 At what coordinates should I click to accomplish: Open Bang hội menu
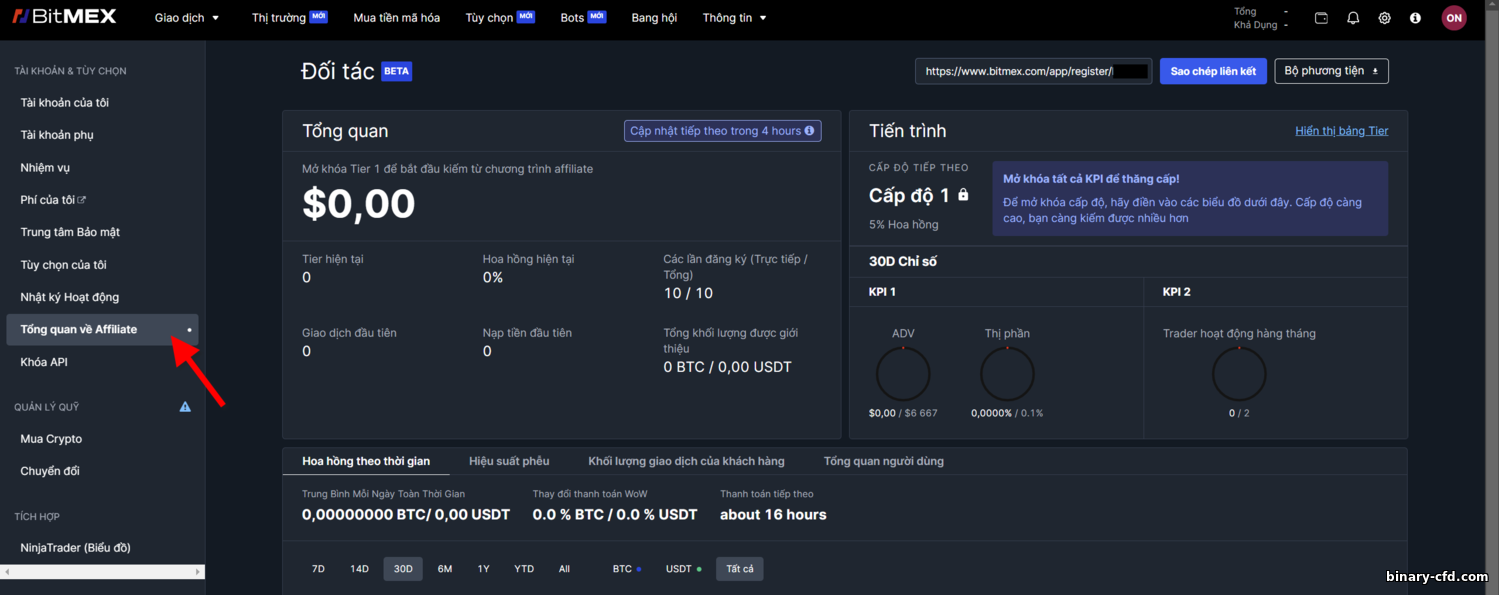pos(654,18)
